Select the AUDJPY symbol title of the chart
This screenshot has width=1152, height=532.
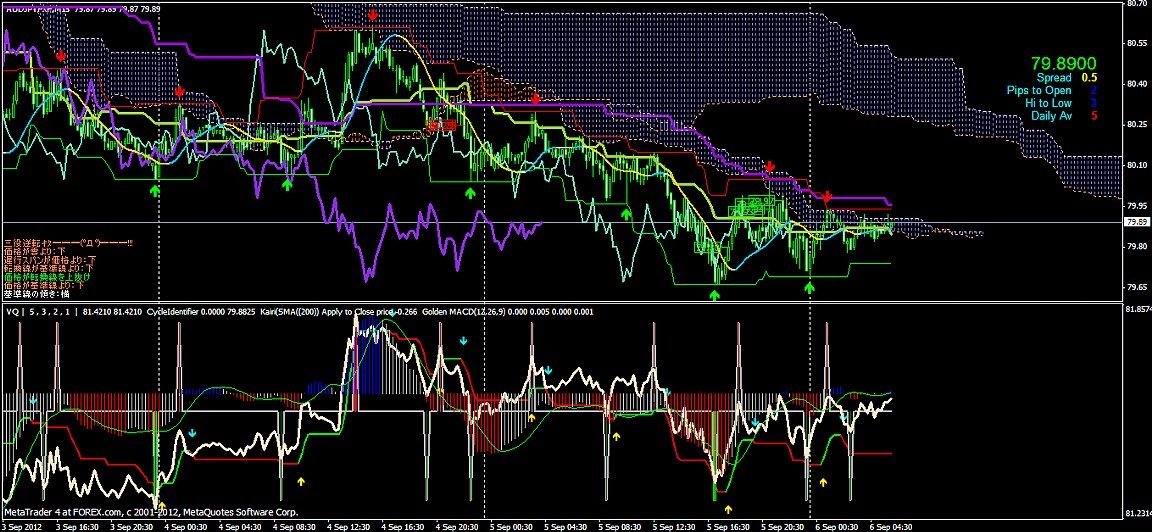(x=40, y=7)
